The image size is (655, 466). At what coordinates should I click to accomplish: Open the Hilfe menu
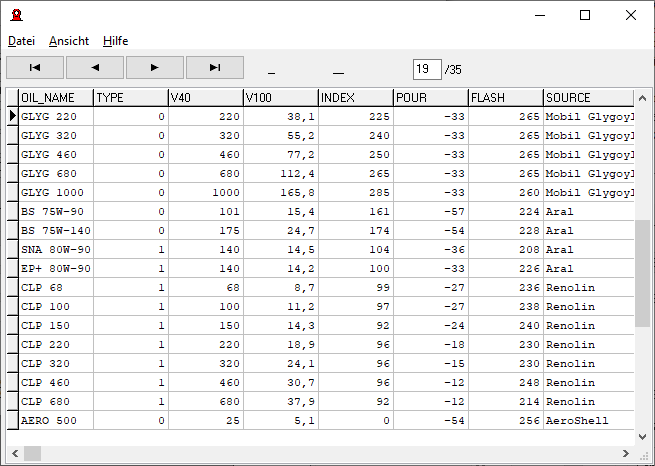[115, 41]
